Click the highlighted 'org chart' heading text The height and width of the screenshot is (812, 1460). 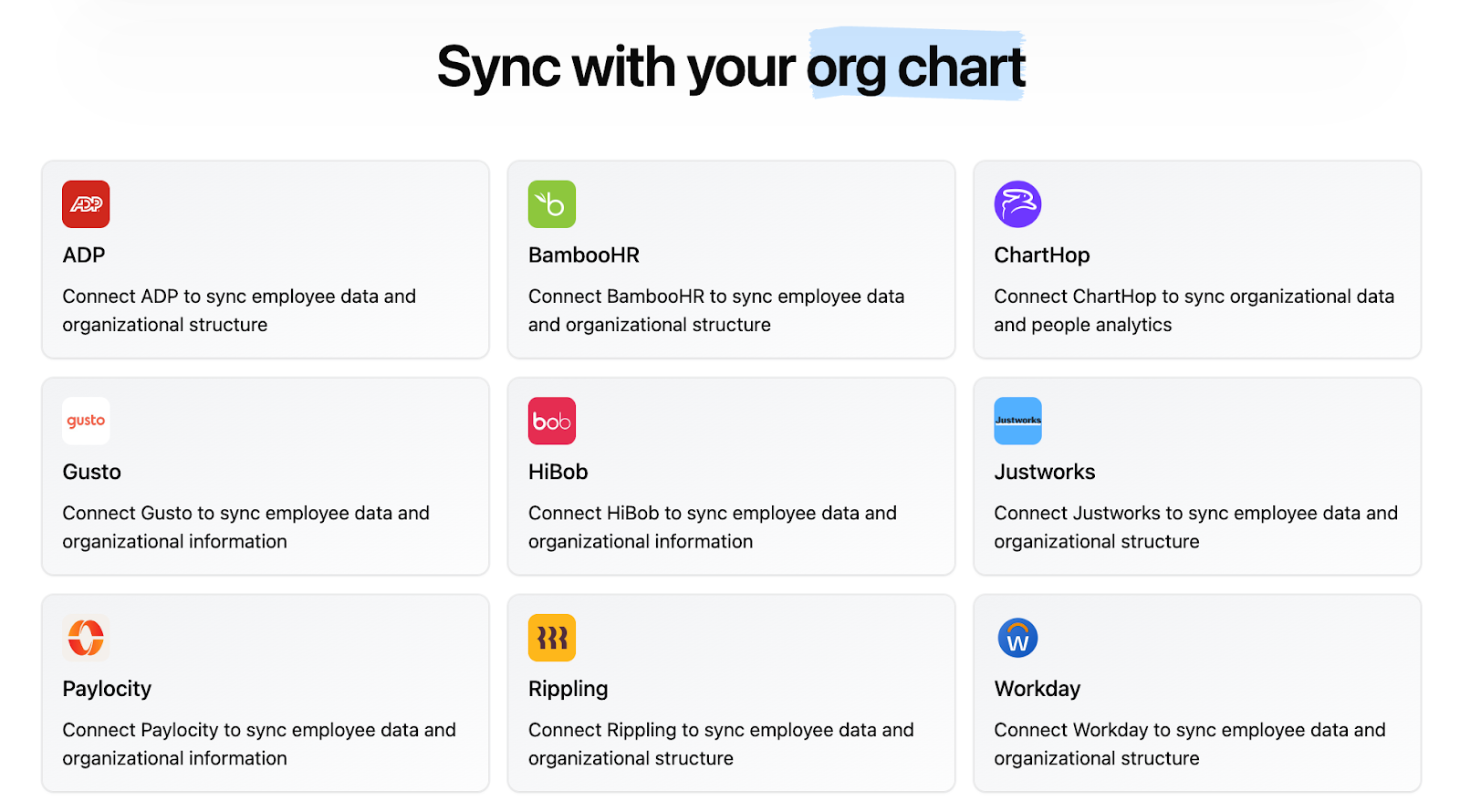(915, 66)
